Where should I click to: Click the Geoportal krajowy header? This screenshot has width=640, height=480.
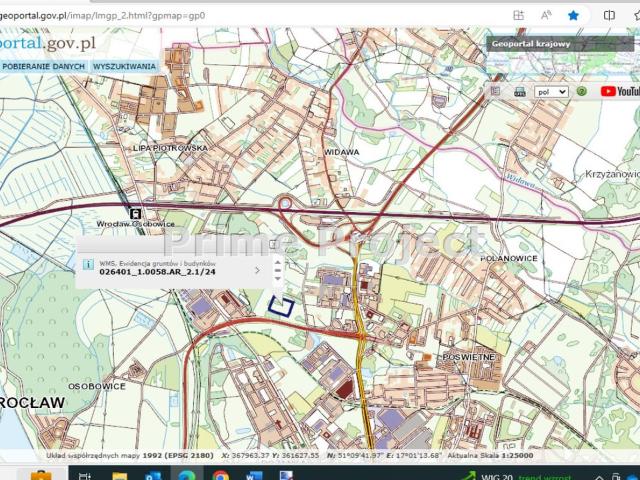click(530, 44)
